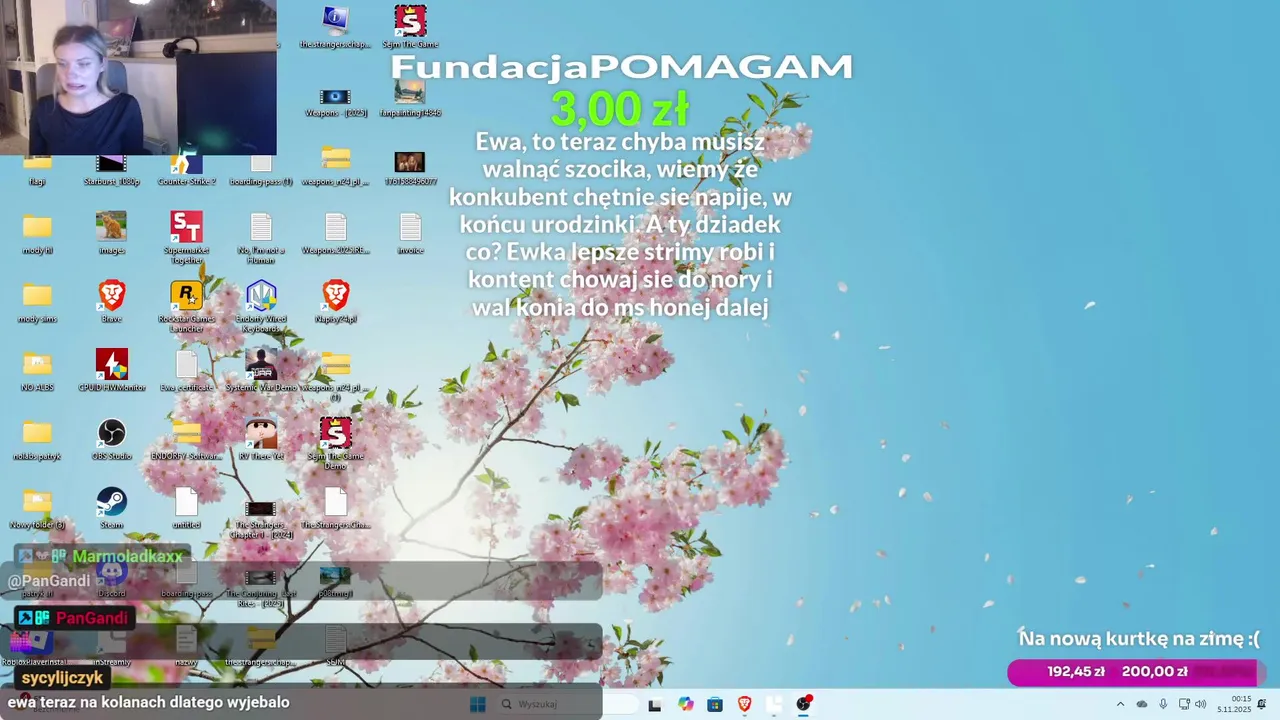Click the Marmoladkaxx chat username
The height and width of the screenshot is (720, 1280).
[128, 556]
